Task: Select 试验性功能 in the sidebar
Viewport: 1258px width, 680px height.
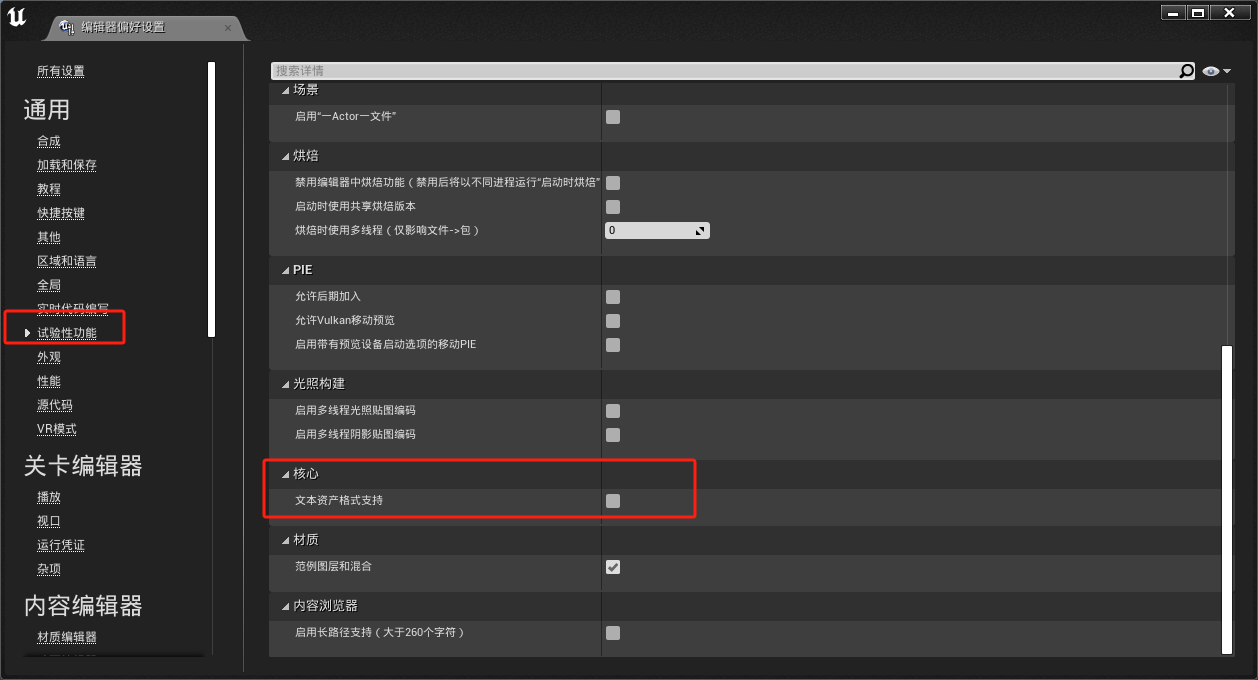Action: pos(66,333)
